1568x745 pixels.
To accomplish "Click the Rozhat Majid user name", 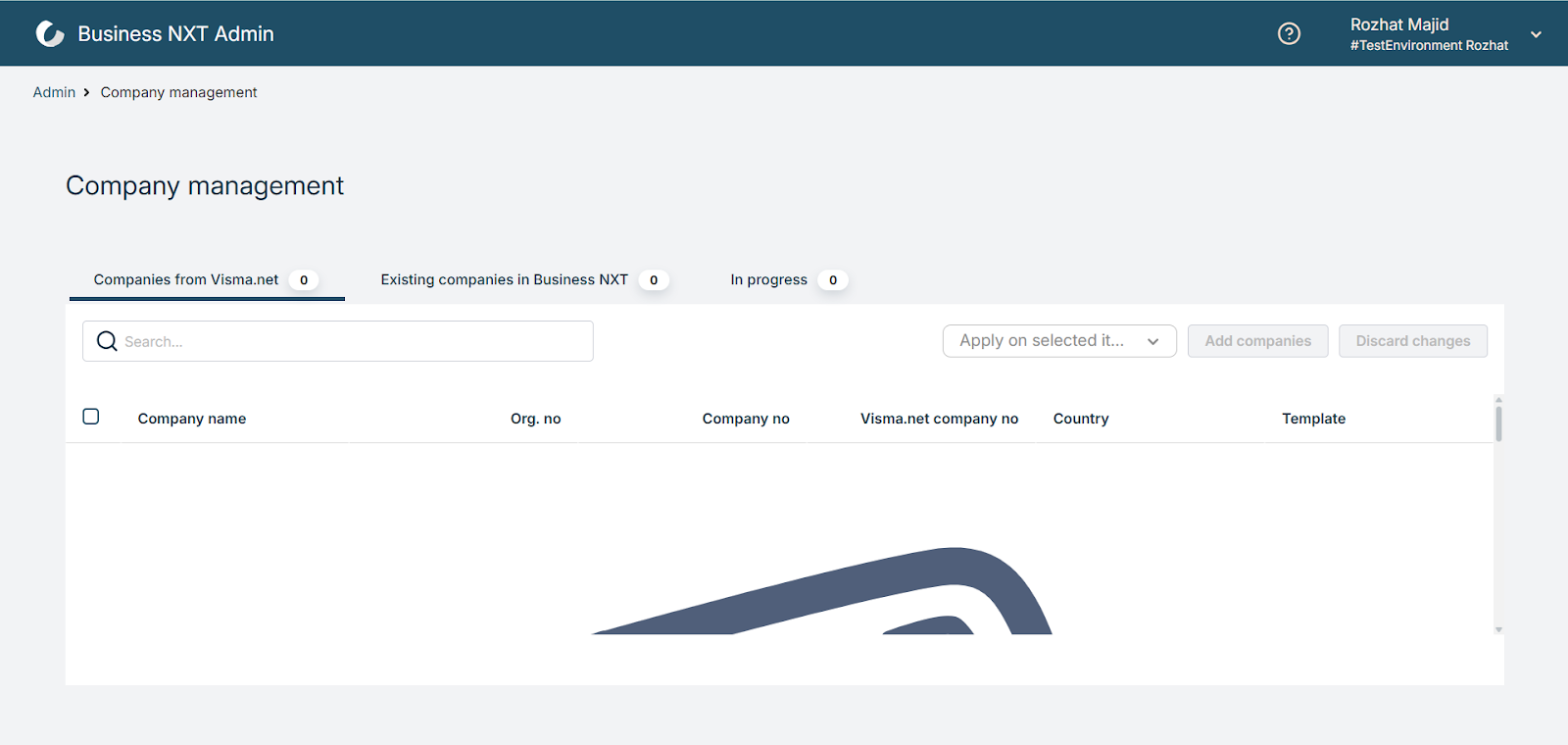I will (x=1399, y=25).
